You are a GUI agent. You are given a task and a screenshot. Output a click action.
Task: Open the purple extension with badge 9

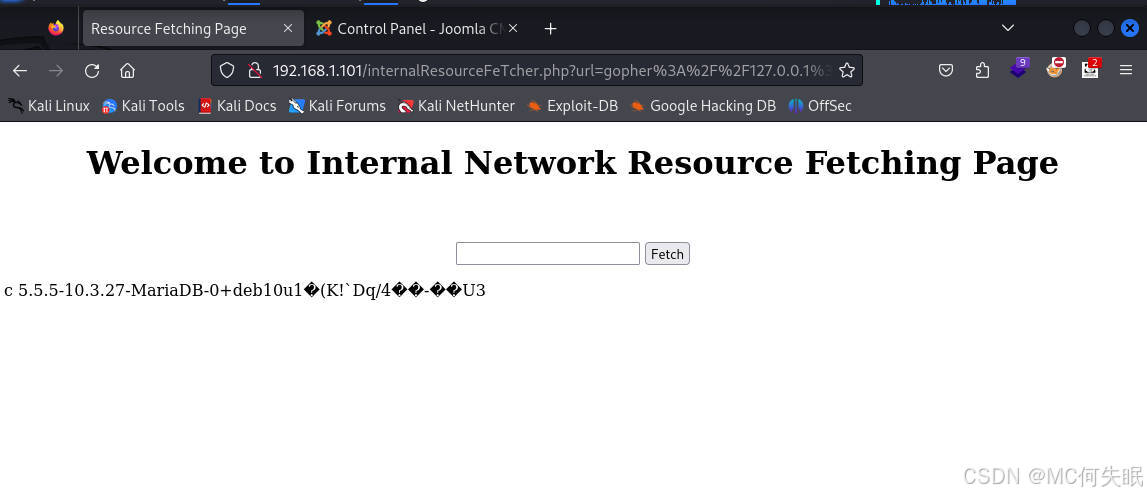[x=1019, y=69]
